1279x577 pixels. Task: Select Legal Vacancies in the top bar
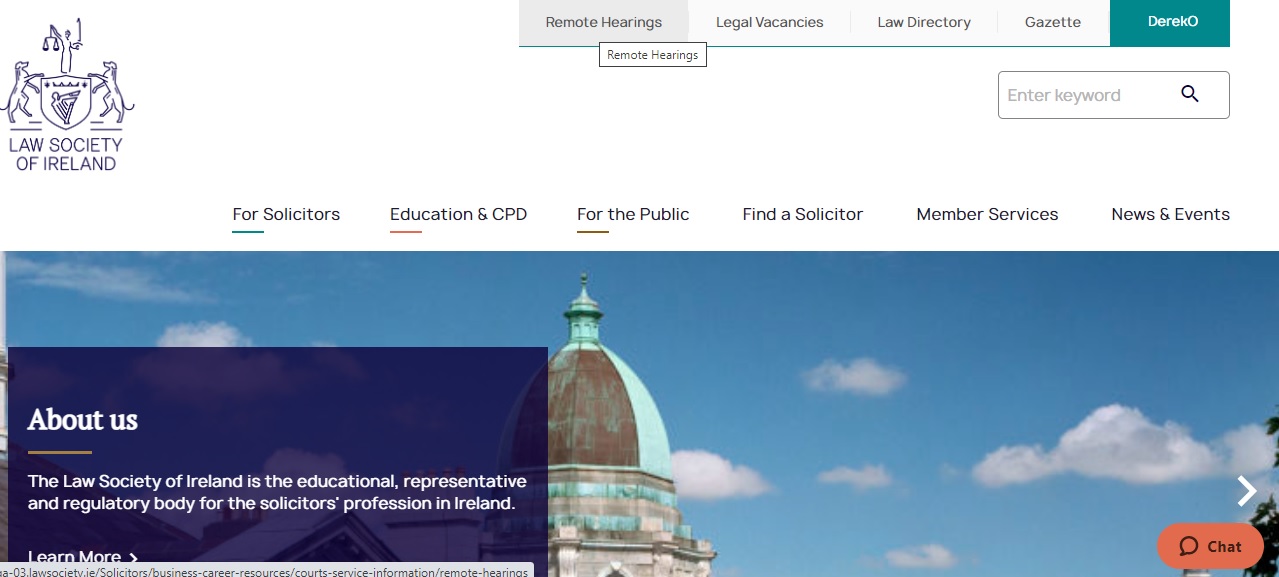pos(769,21)
